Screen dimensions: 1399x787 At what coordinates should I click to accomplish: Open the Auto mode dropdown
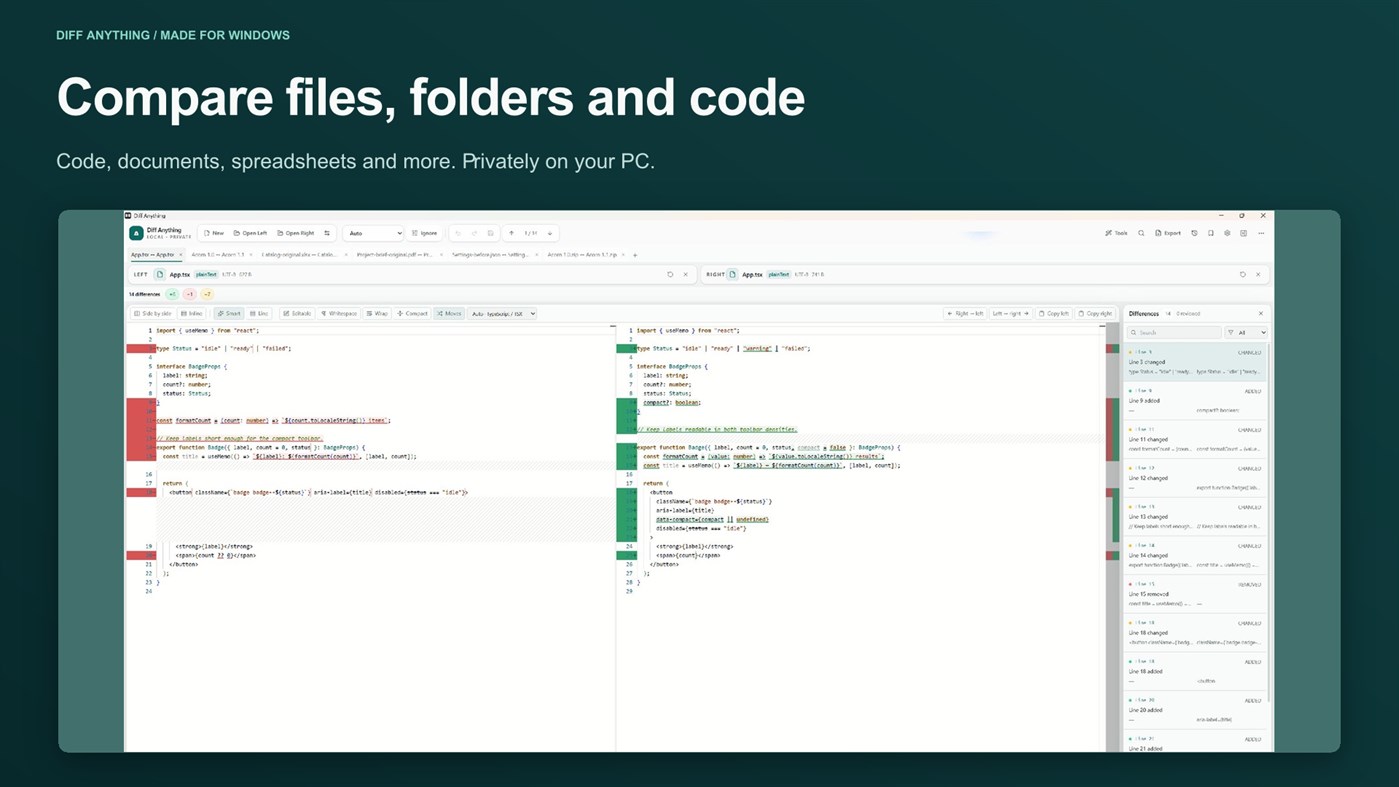click(374, 233)
